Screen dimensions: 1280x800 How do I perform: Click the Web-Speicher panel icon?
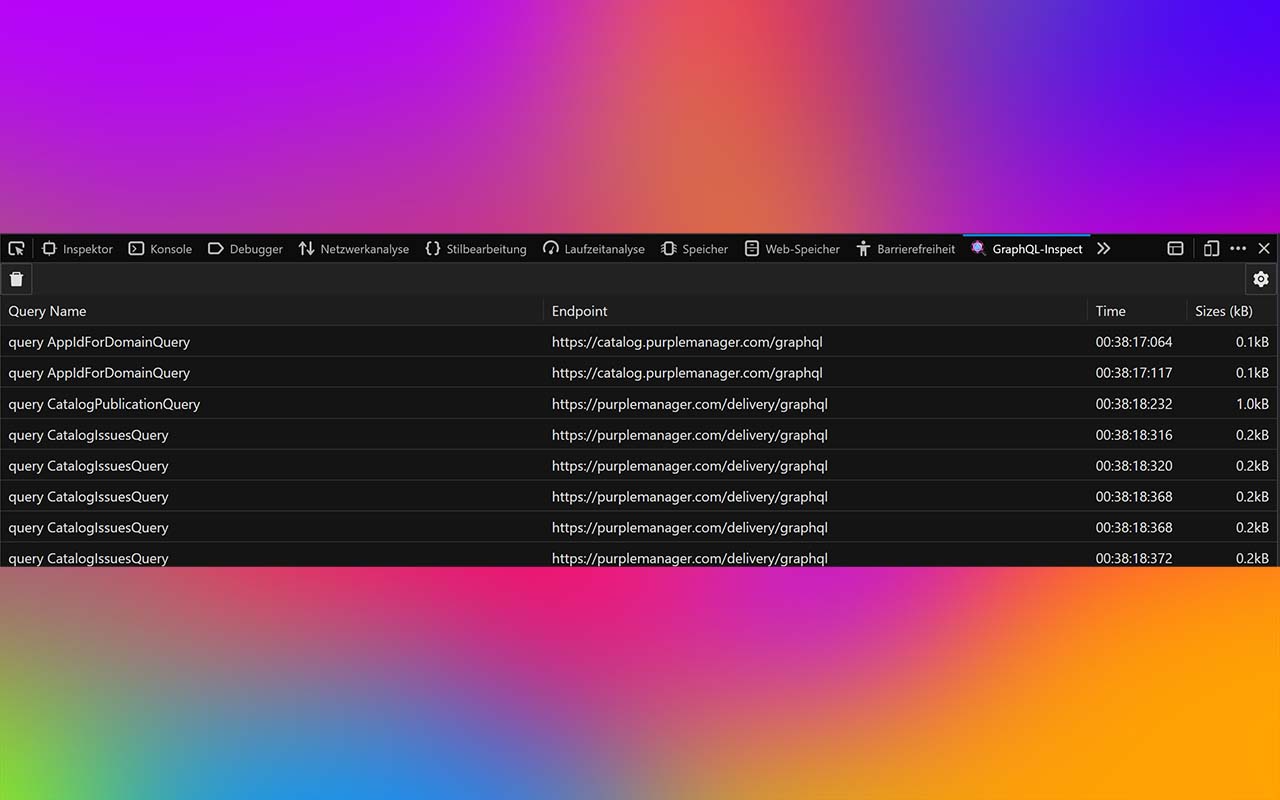792,248
